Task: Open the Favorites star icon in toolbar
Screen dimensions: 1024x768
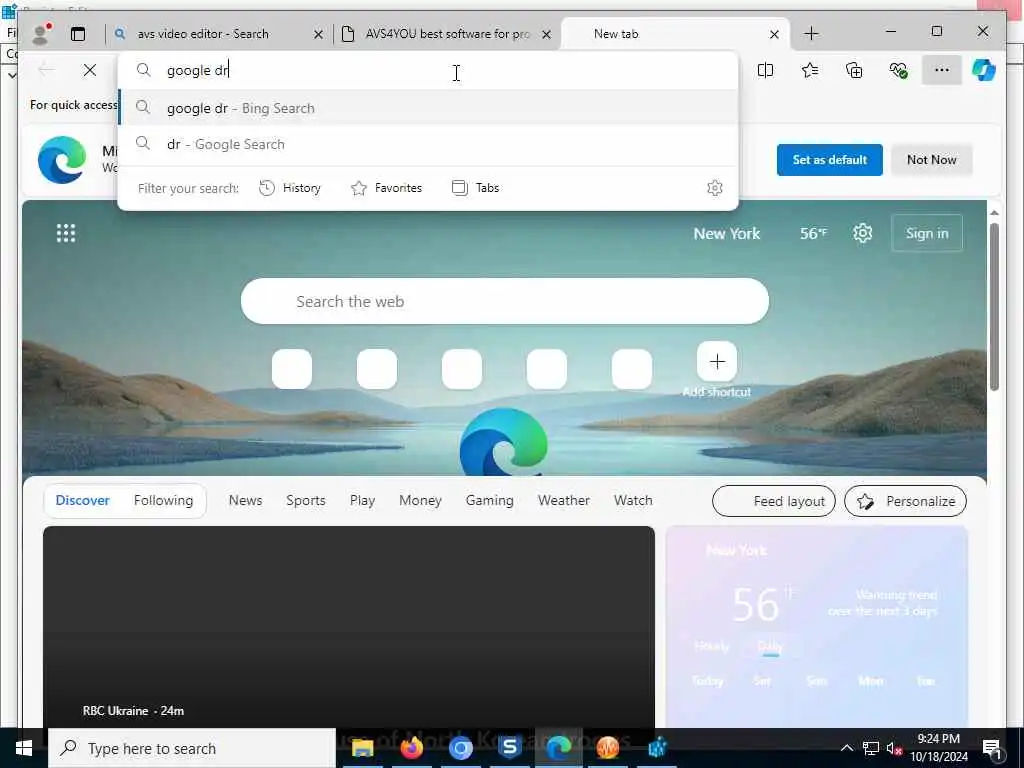Action: 810,70
